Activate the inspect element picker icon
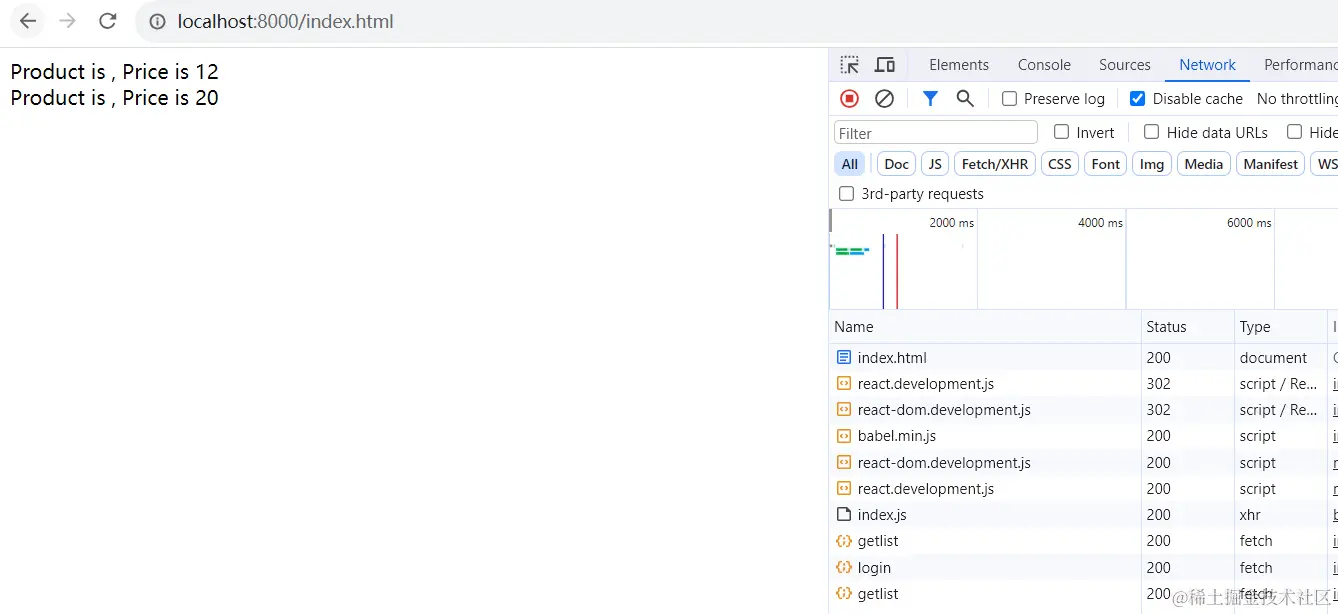This screenshot has height=614, width=1338. (849, 65)
